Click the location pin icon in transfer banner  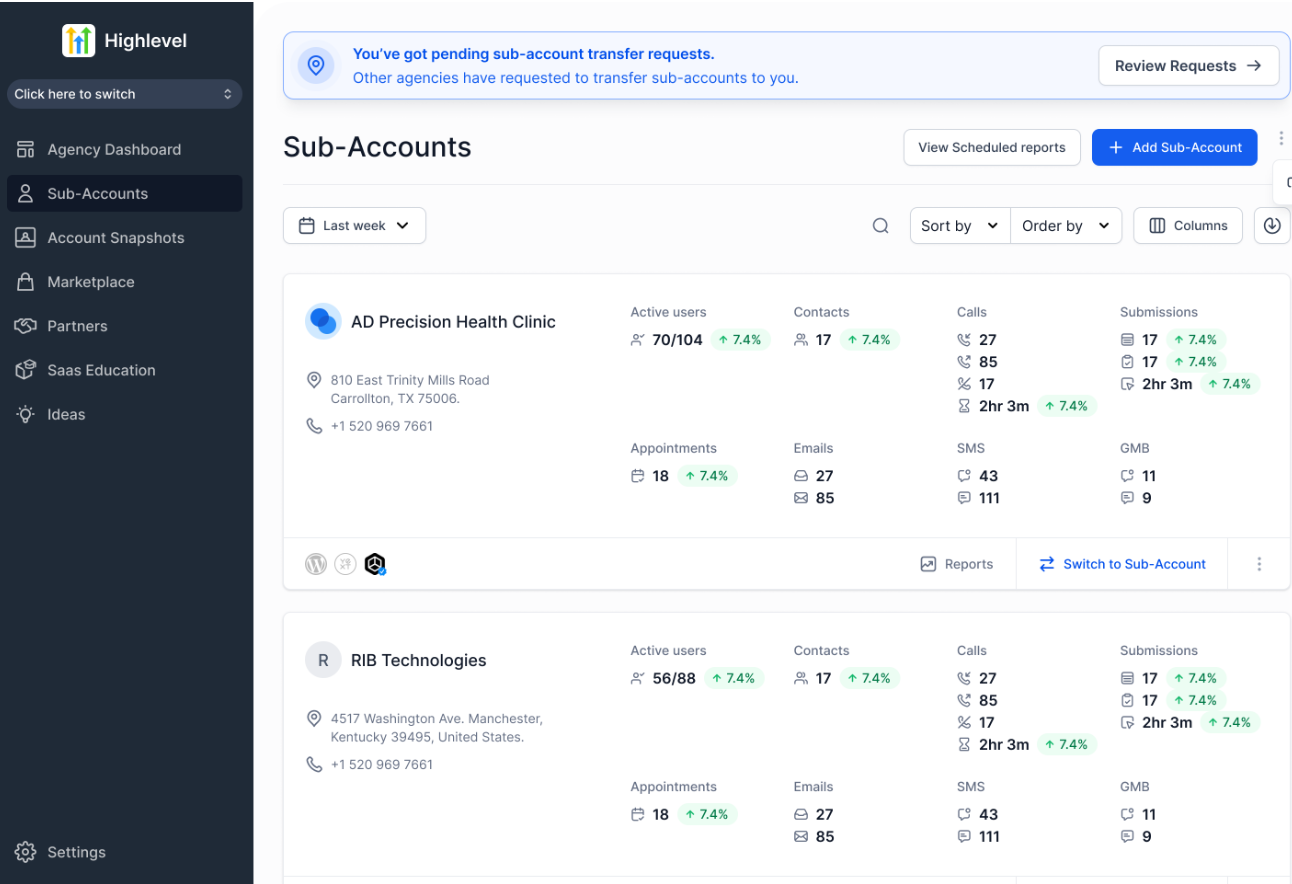pyautogui.click(x=316, y=66)
